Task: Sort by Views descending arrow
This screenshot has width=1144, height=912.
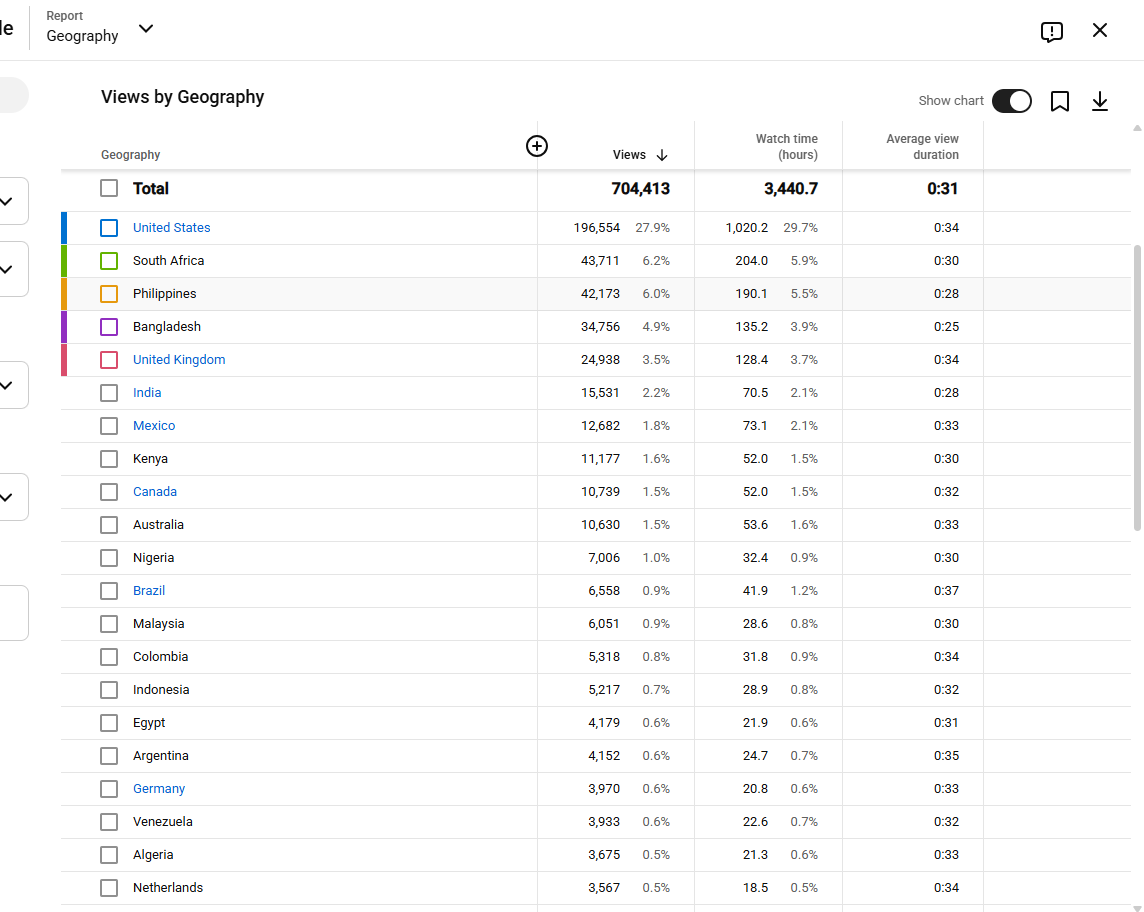Action: click(662, 155)
